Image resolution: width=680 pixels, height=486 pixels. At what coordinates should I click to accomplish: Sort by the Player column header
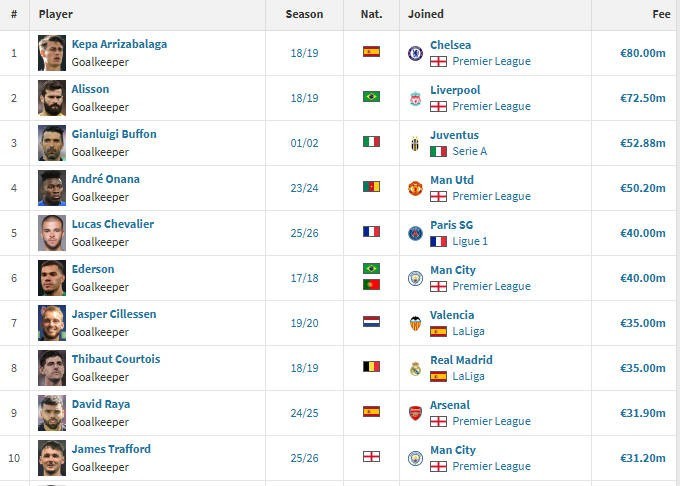click(x=56, y=14)
